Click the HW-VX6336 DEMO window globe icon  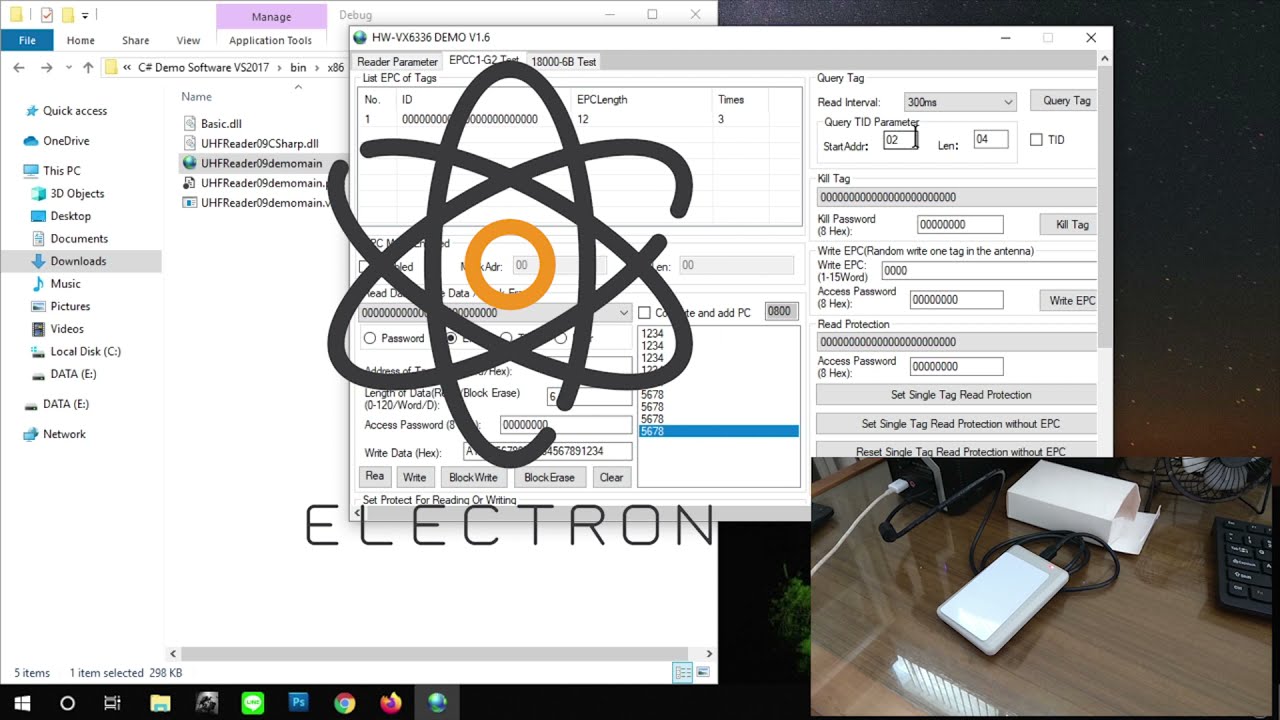click(x=361, y=37)
